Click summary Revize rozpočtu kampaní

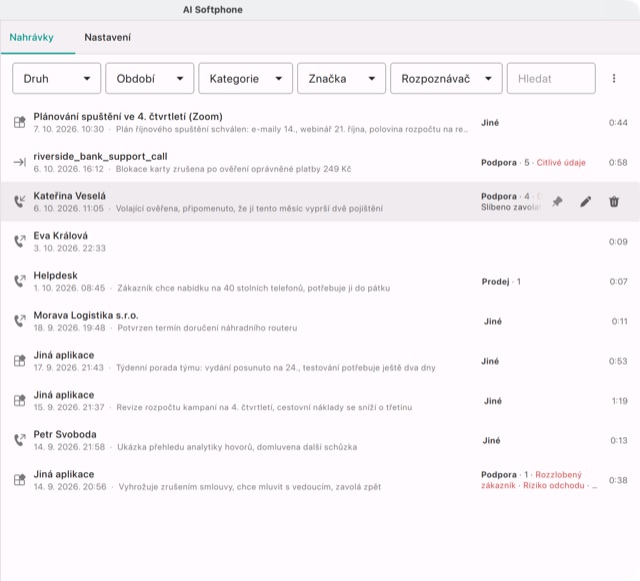point(264,407)
